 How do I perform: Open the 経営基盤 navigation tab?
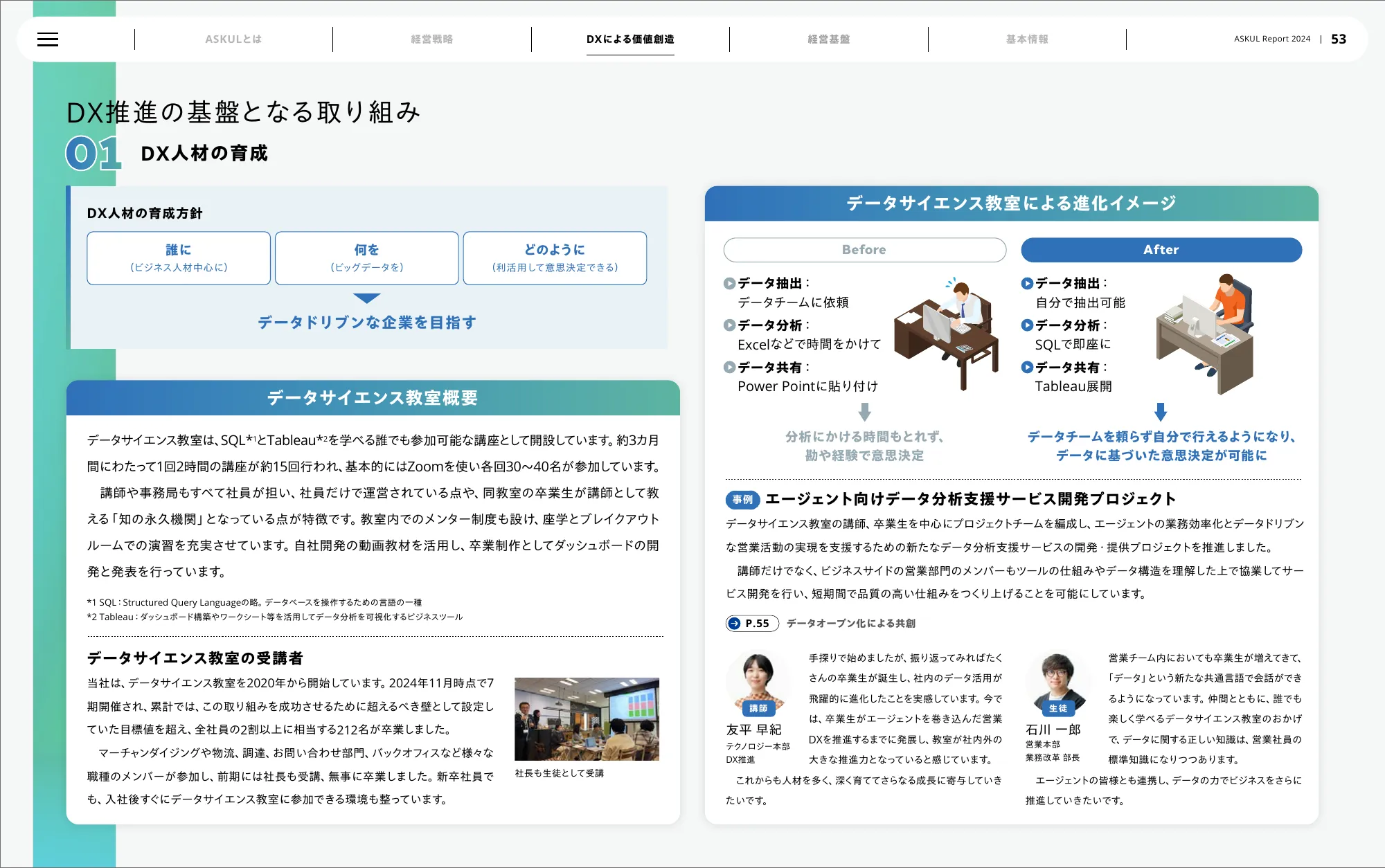point(828,39)
